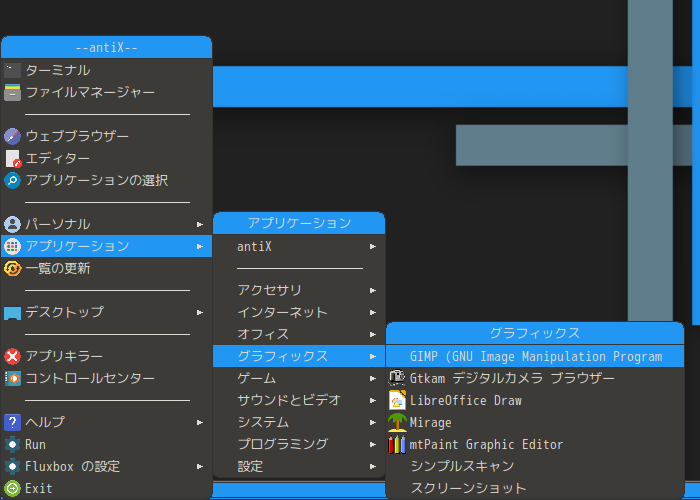This screenshot has height=500, width=700.
Task: Expand the ヘルプ submenu arrow
Action: [x=200, y=422]
